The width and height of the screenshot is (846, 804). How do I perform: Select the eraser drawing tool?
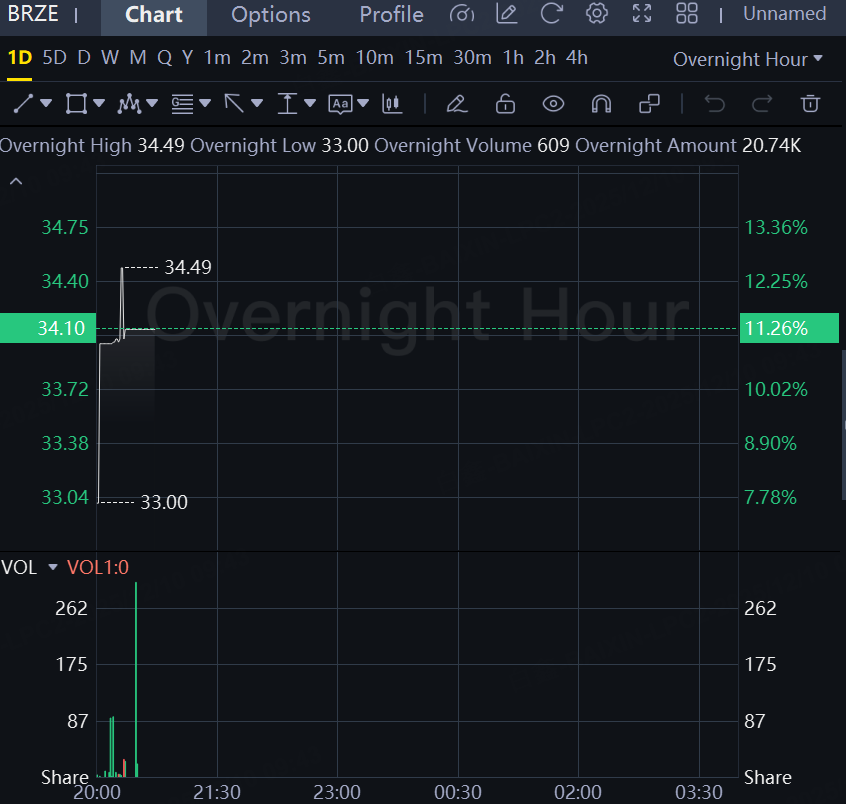pos(457,103)
